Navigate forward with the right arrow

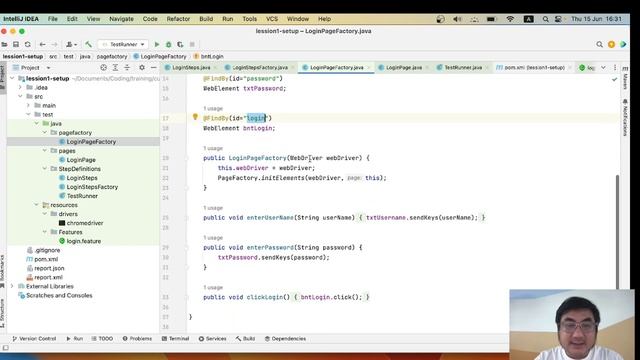point(54,44)
